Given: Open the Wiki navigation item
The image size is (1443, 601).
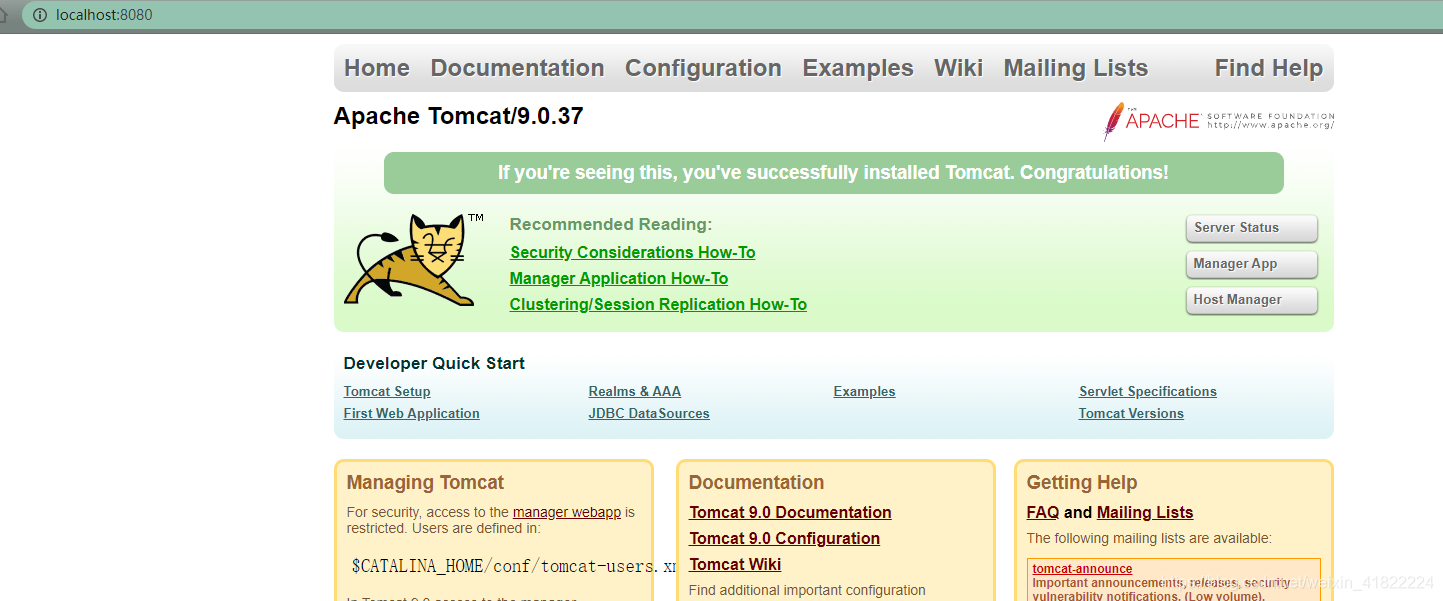Looking at the screenshot, I should click(958, 68).
